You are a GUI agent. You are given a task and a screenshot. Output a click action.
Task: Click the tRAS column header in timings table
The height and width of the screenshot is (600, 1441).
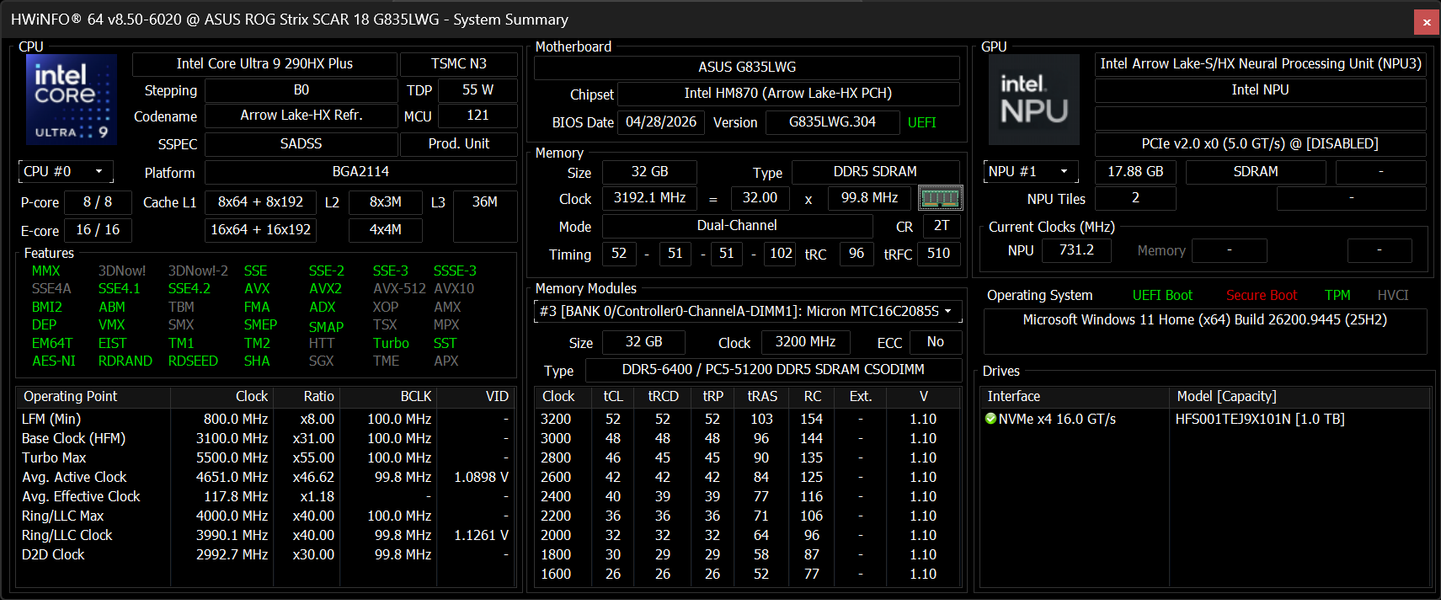pyautogui.click(x=762, y=397)
